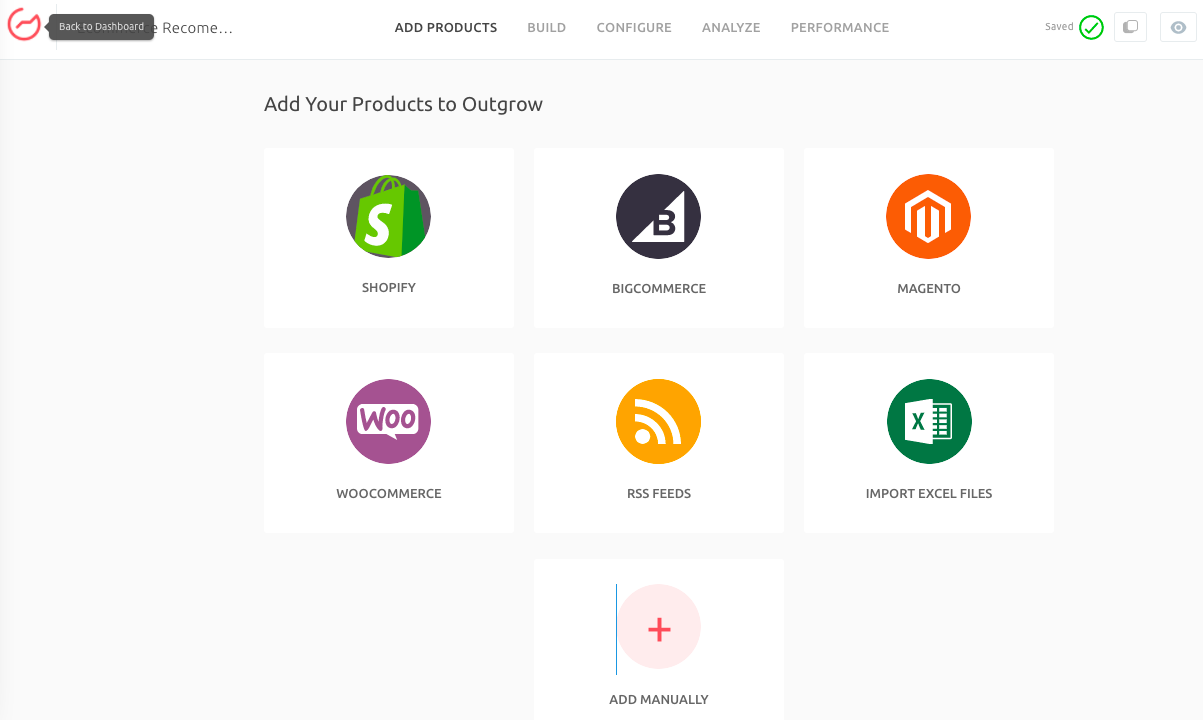Select the Excel import icon
The width and height of the screenshot is (1203, 720).
coord(928,421)
